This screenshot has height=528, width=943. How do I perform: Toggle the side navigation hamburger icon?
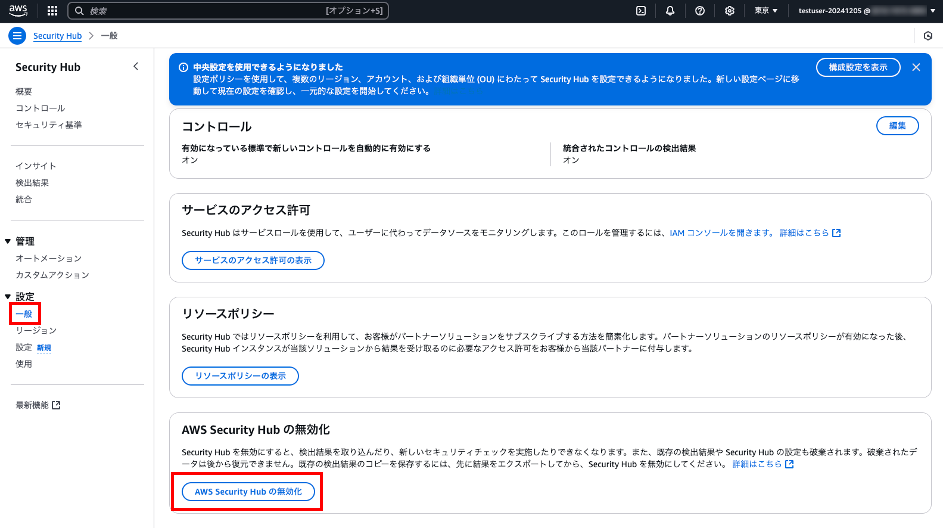(17, 36)
